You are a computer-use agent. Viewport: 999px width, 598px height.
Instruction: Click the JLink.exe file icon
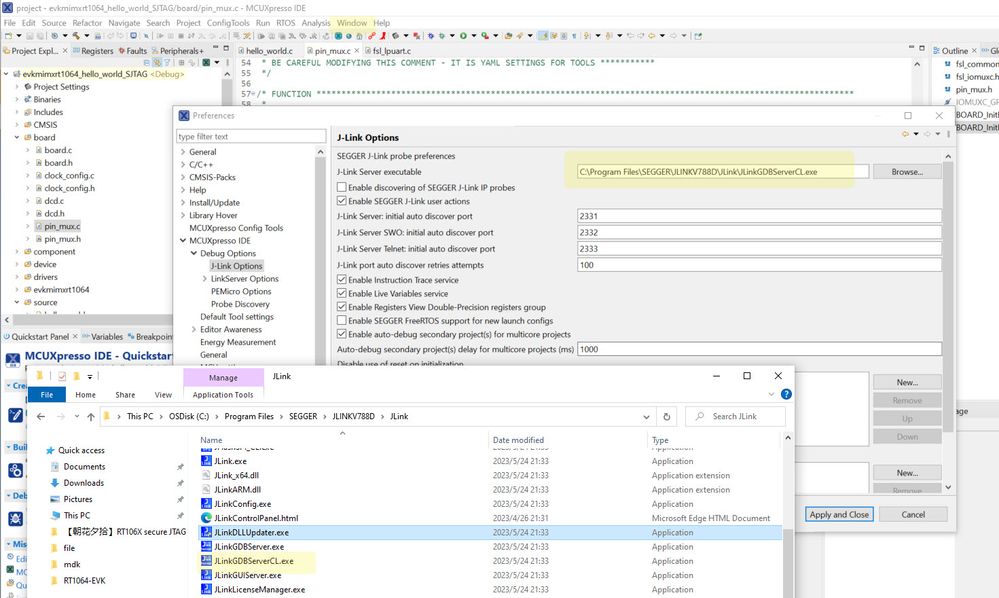(x=206, y=460)
